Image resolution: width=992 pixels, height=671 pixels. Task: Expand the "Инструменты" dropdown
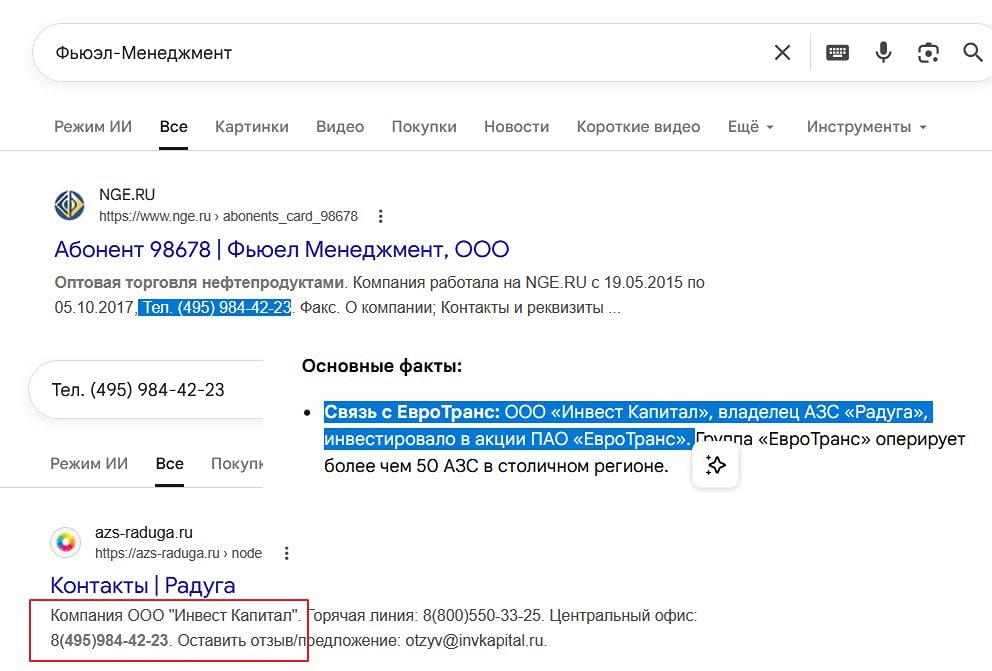tap(866, 127)
